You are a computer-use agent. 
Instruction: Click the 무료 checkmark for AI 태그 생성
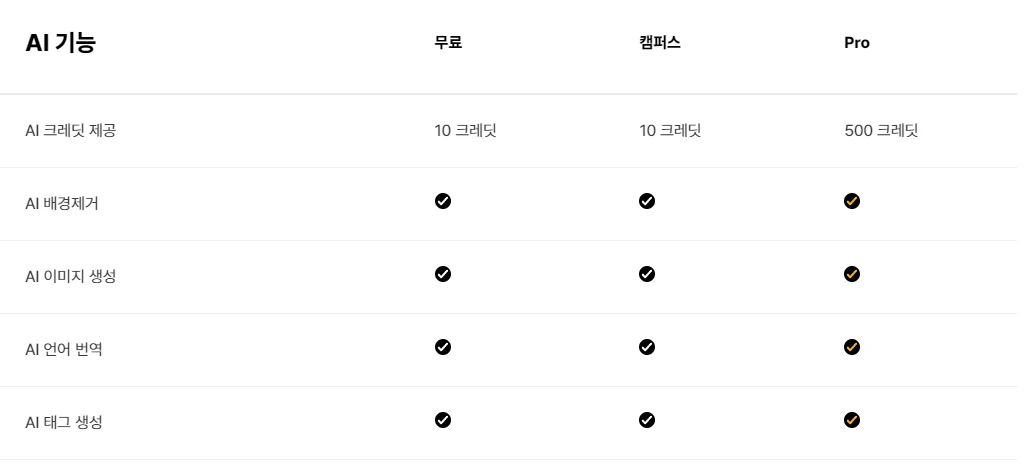(443, 420)
